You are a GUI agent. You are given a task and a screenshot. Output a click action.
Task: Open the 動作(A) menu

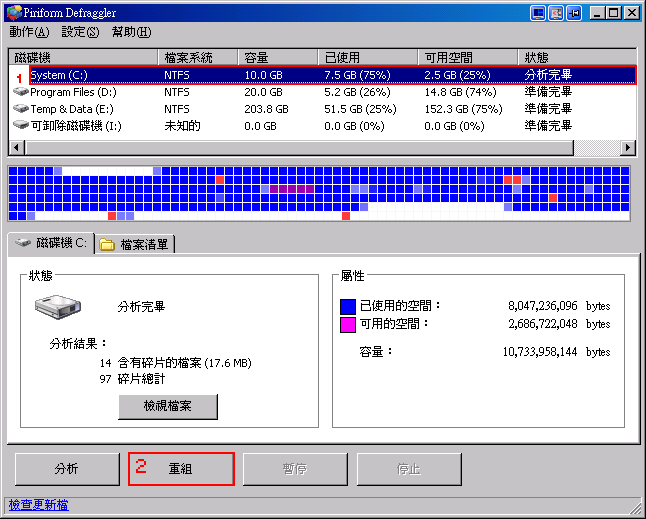tap(29, 32)
